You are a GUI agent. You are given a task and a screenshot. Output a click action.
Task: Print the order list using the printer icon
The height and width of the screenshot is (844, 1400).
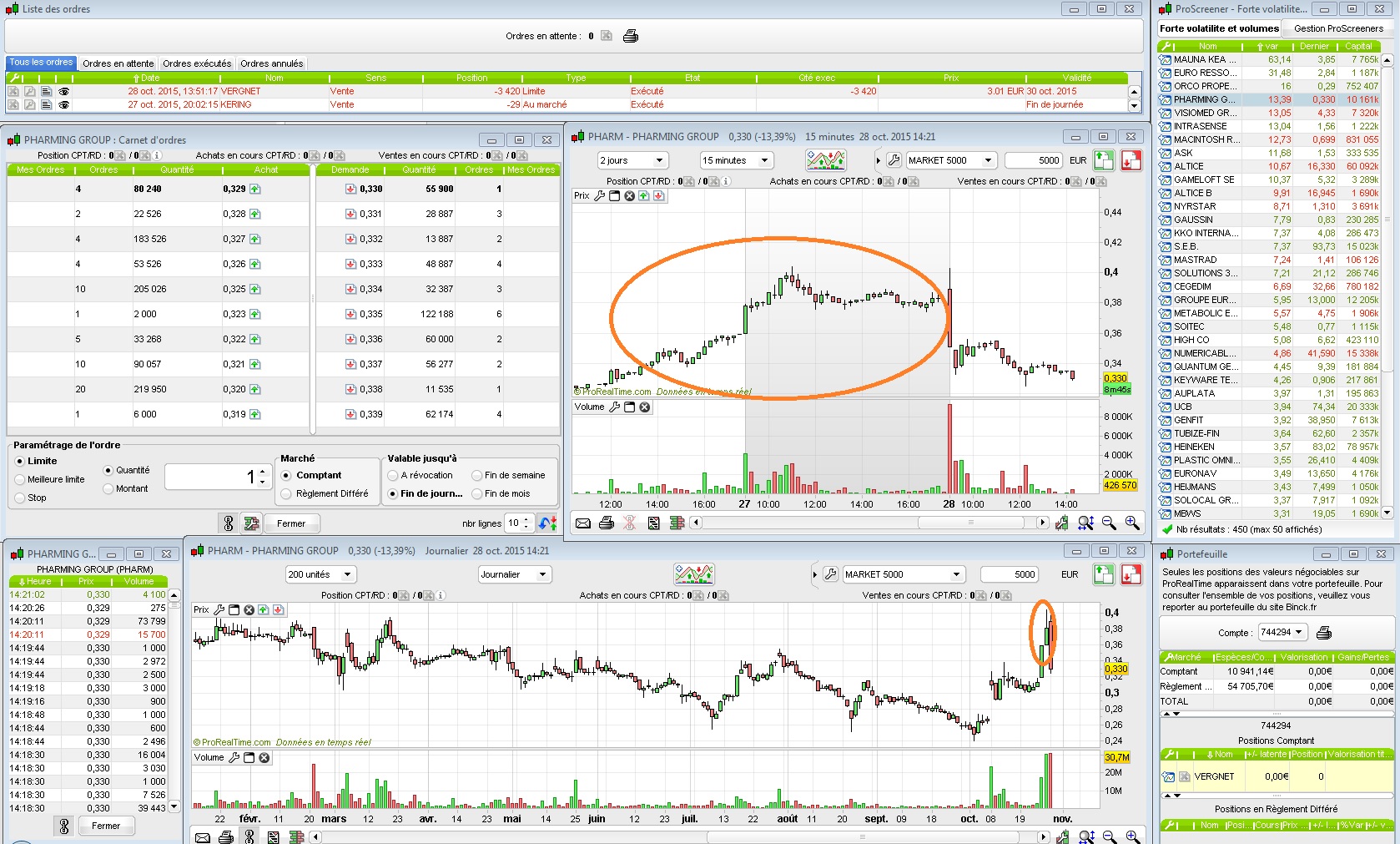631,36
